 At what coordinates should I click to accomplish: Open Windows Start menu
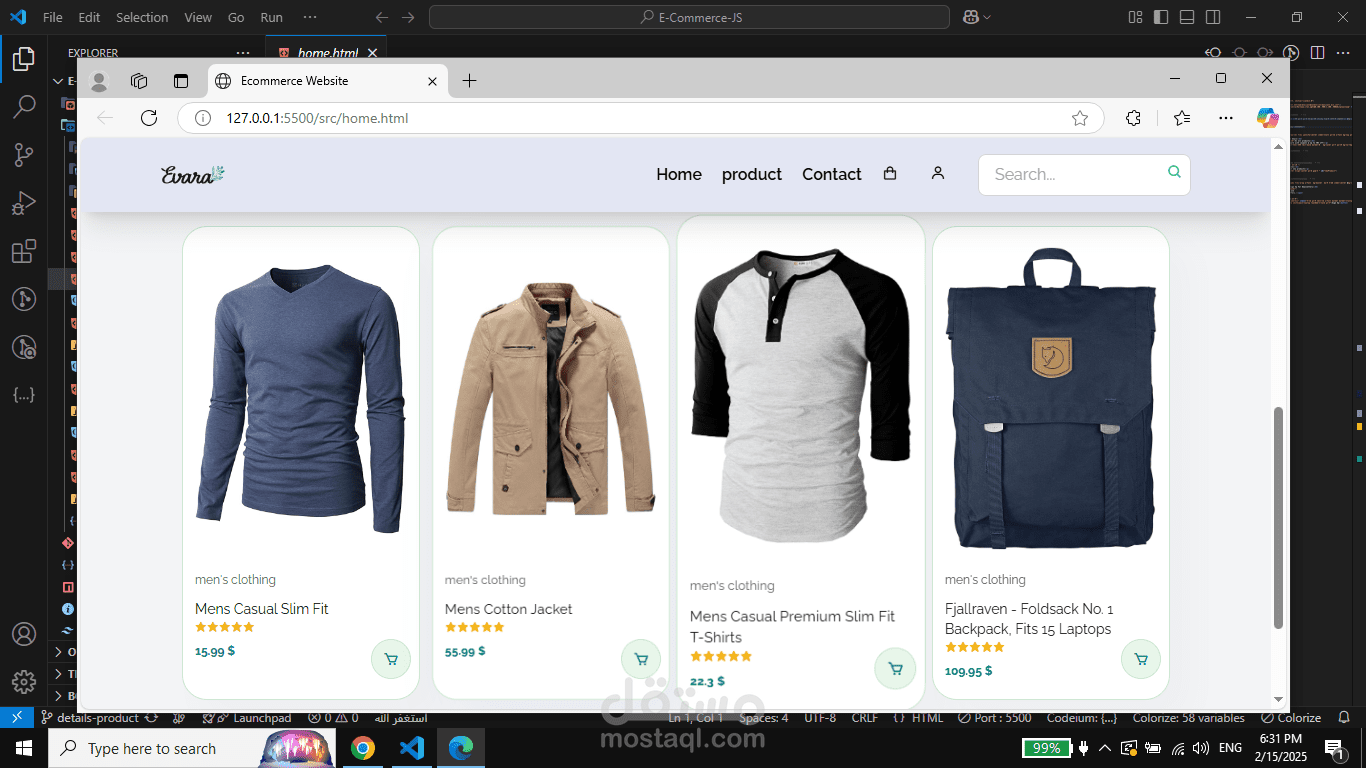coord(24,748)
